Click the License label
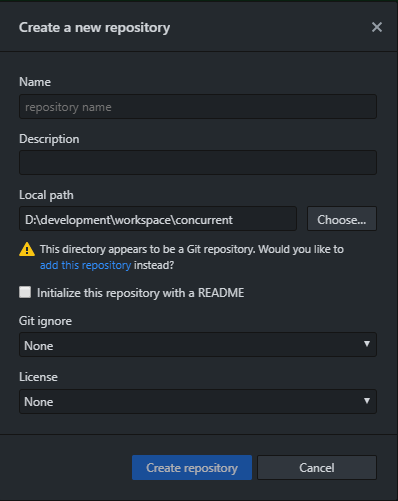The width and height of the screenshot is (398, 501). [x=38, y=377]
